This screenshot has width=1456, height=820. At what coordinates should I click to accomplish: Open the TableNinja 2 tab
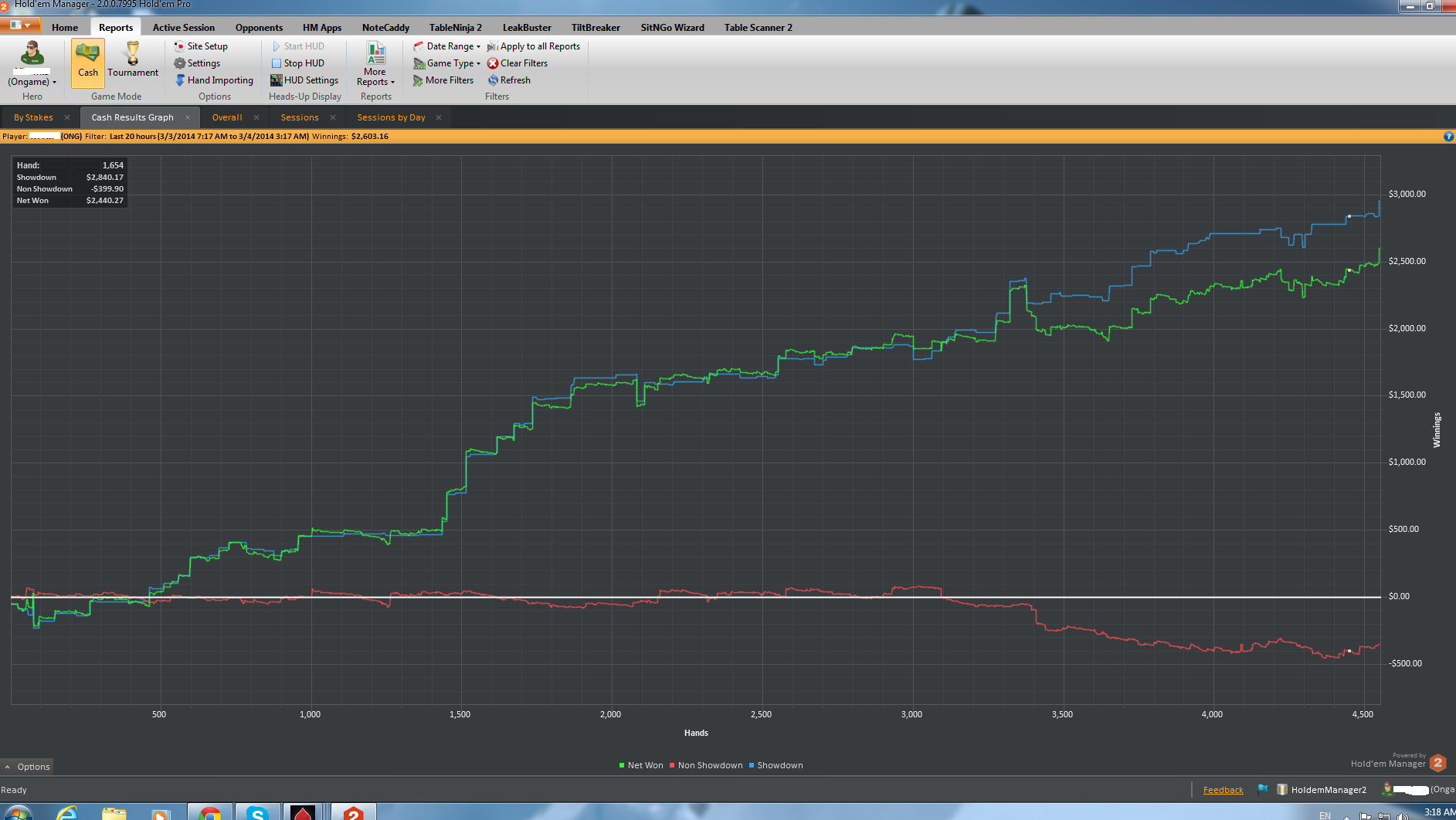click(456, 28)
